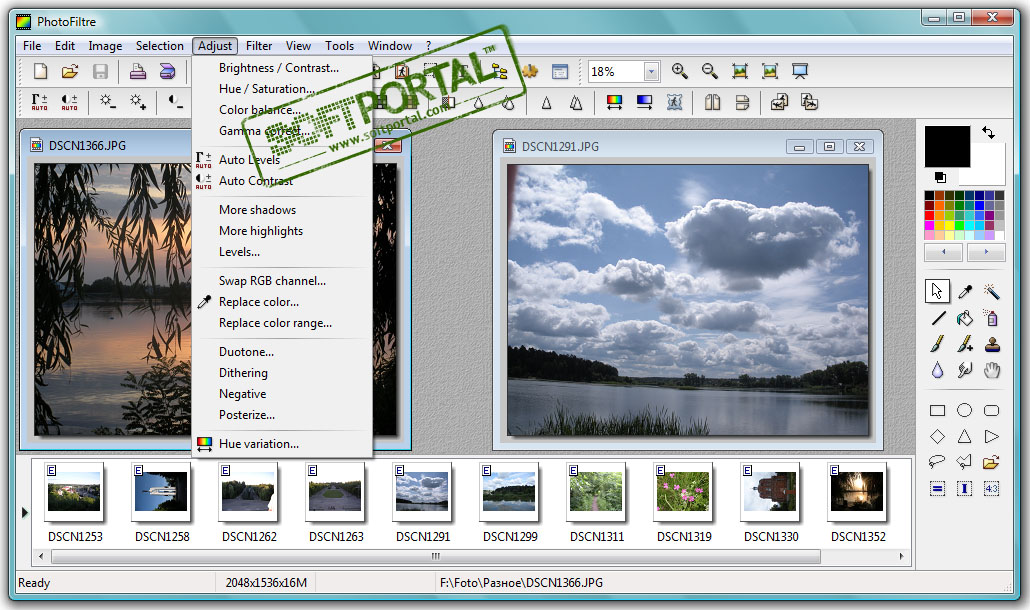Open the Filter menu

point(259,46)
